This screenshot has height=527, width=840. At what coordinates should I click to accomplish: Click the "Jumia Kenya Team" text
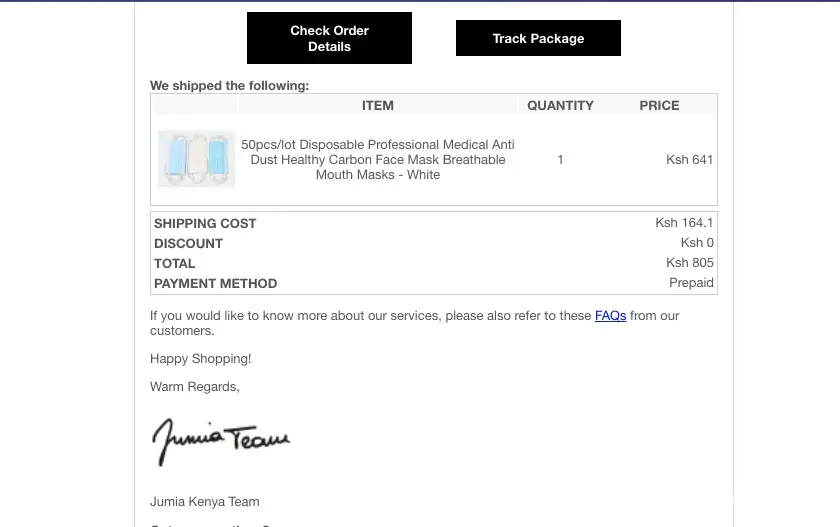tap(204, 502)
